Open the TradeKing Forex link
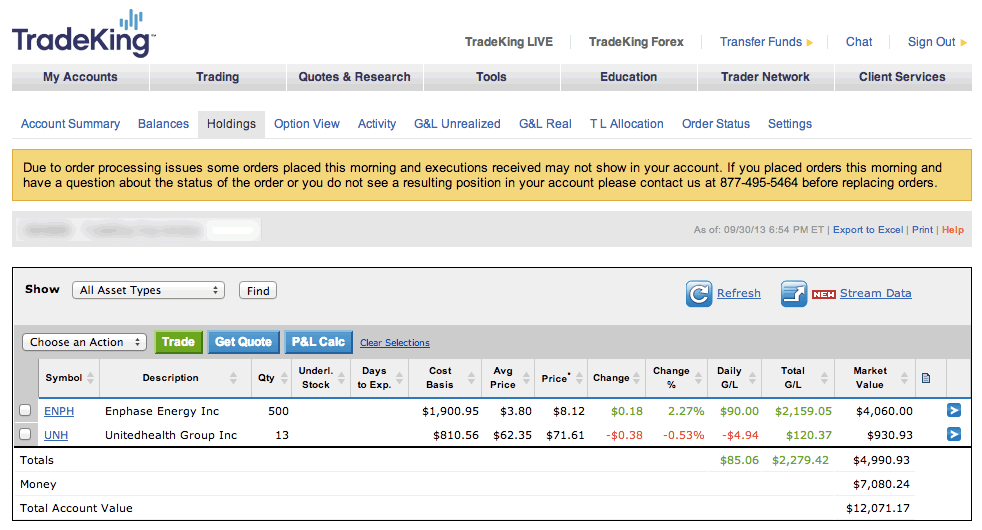 (636, 42)
